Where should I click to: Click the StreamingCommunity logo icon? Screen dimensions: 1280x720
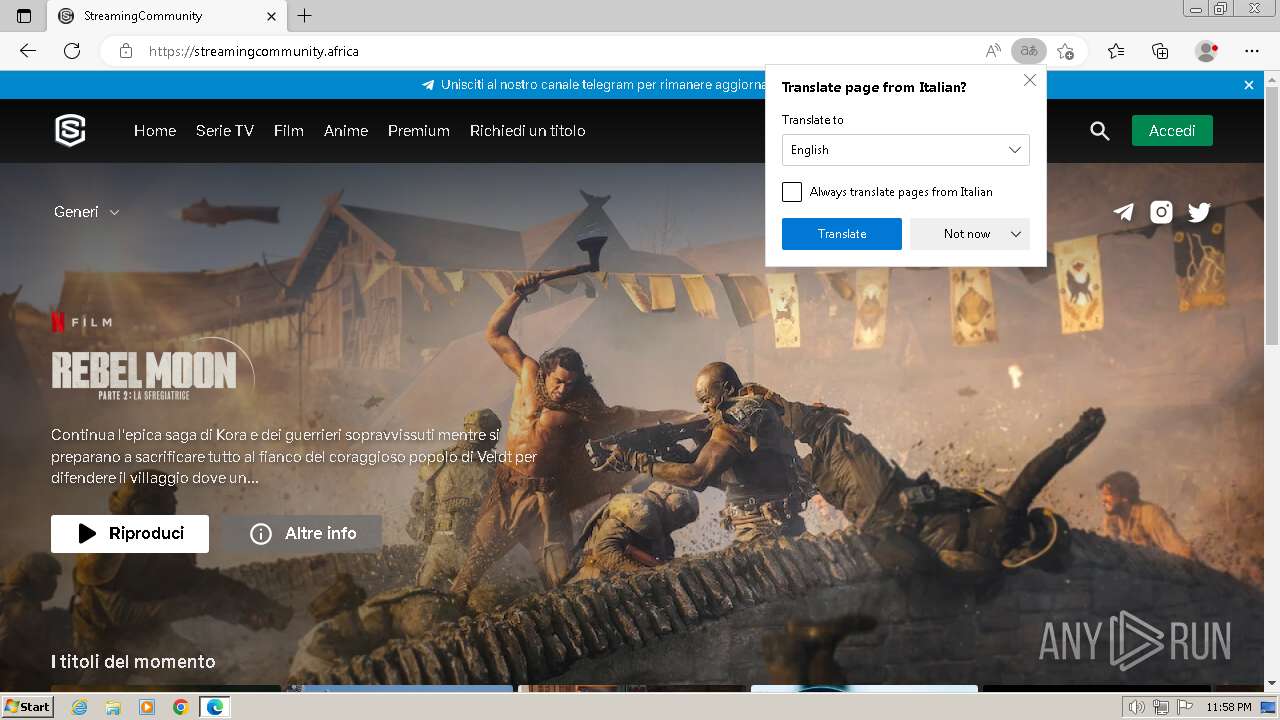[x=70, y=130]
